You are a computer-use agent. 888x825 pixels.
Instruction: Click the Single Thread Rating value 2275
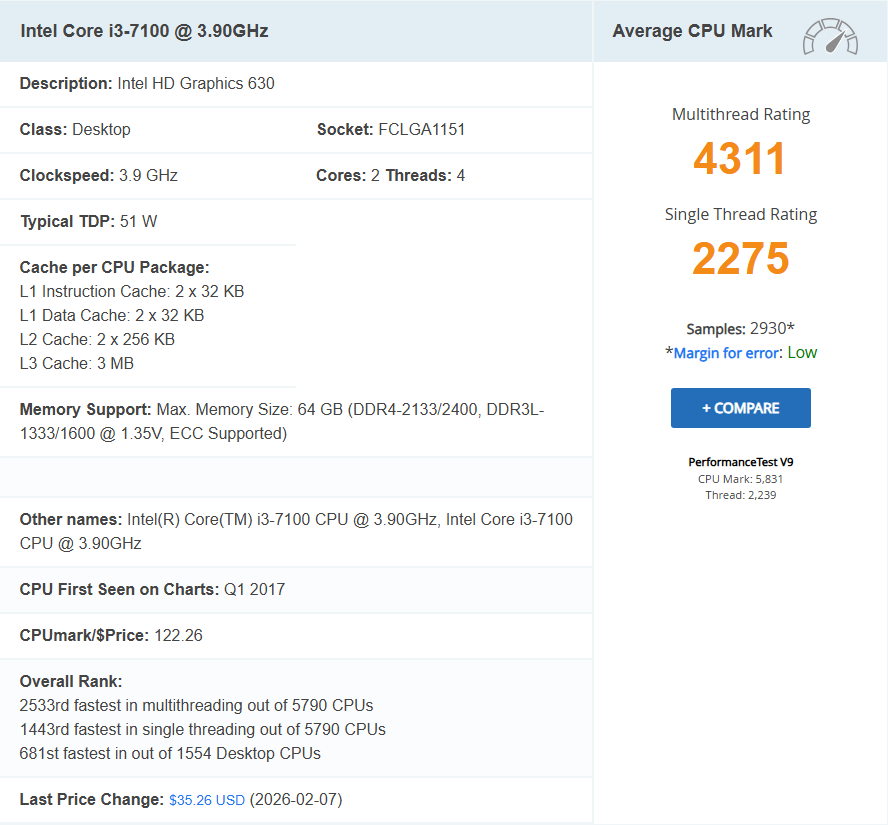[x=740, y=258]
